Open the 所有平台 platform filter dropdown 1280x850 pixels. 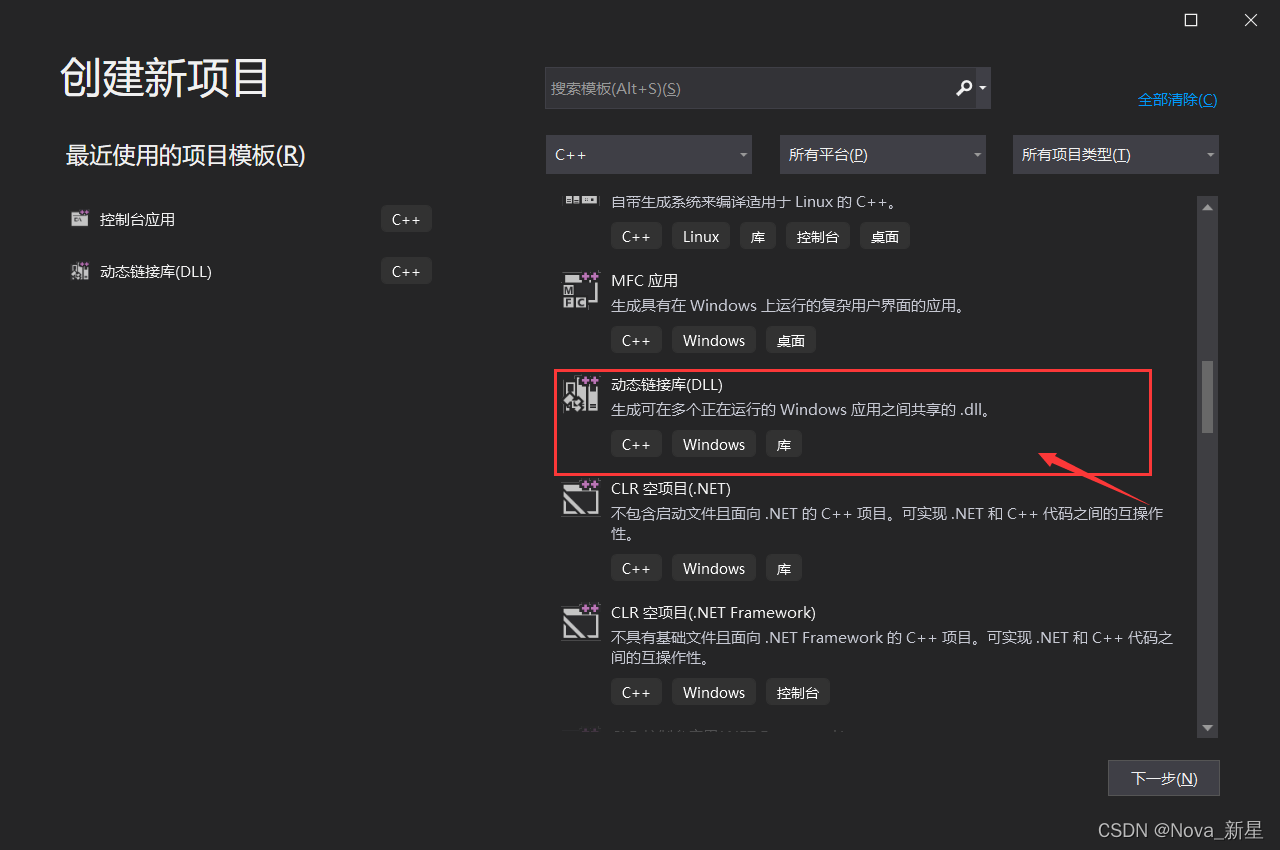coord(882,155)
